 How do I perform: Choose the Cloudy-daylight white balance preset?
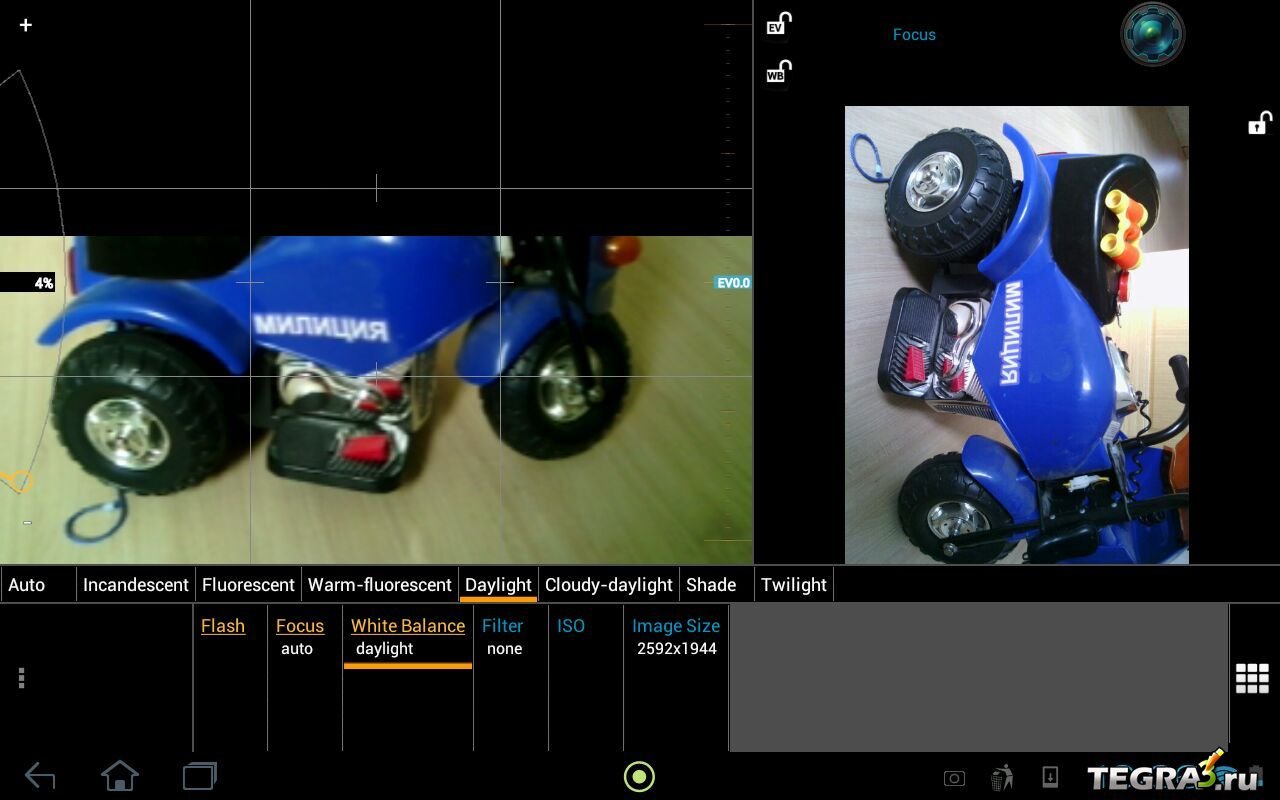point(608,585)
